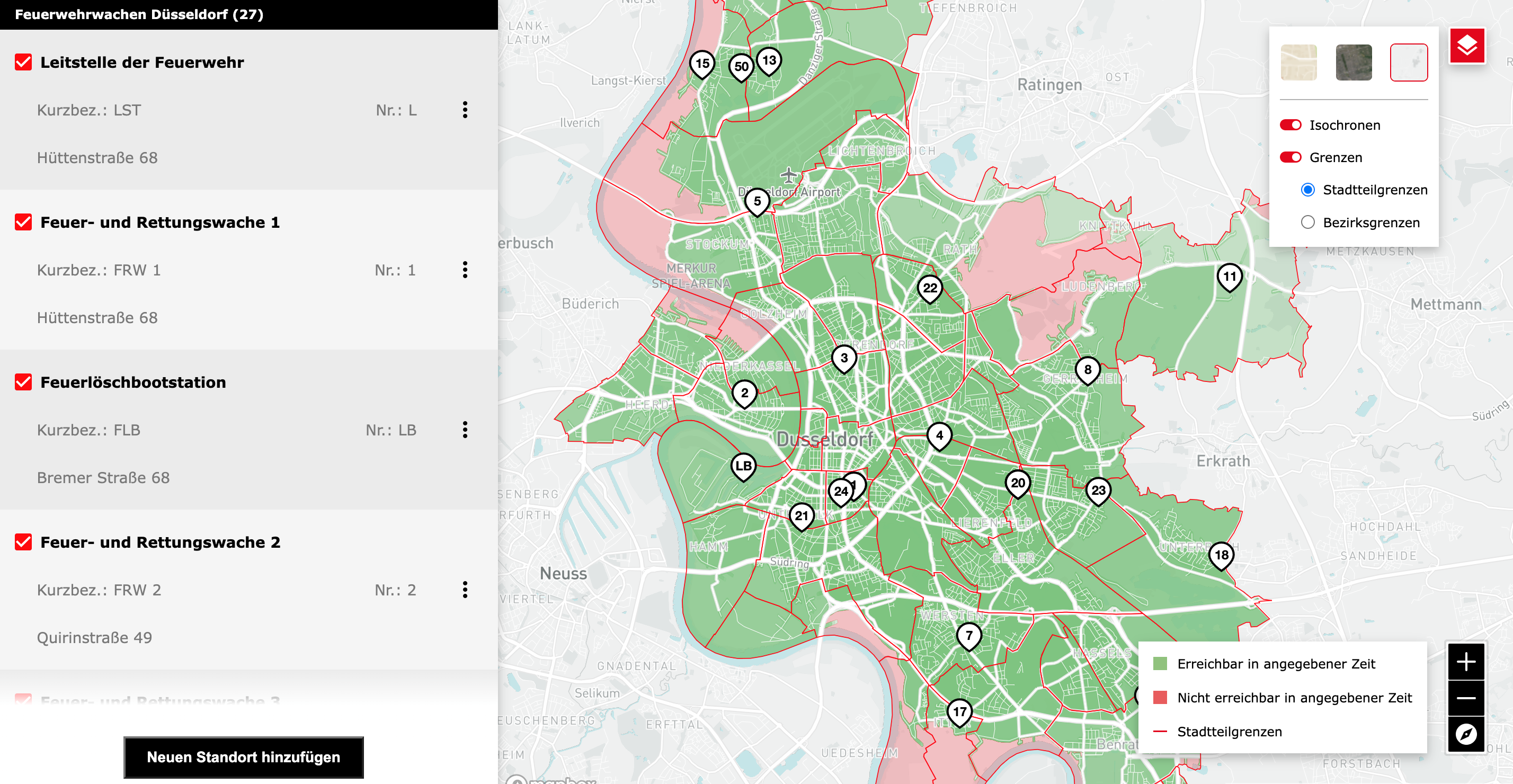This screenshot has width=1513, height=784.
Task: Zoom out with the minus button
Action: [x=1466, y=698]
